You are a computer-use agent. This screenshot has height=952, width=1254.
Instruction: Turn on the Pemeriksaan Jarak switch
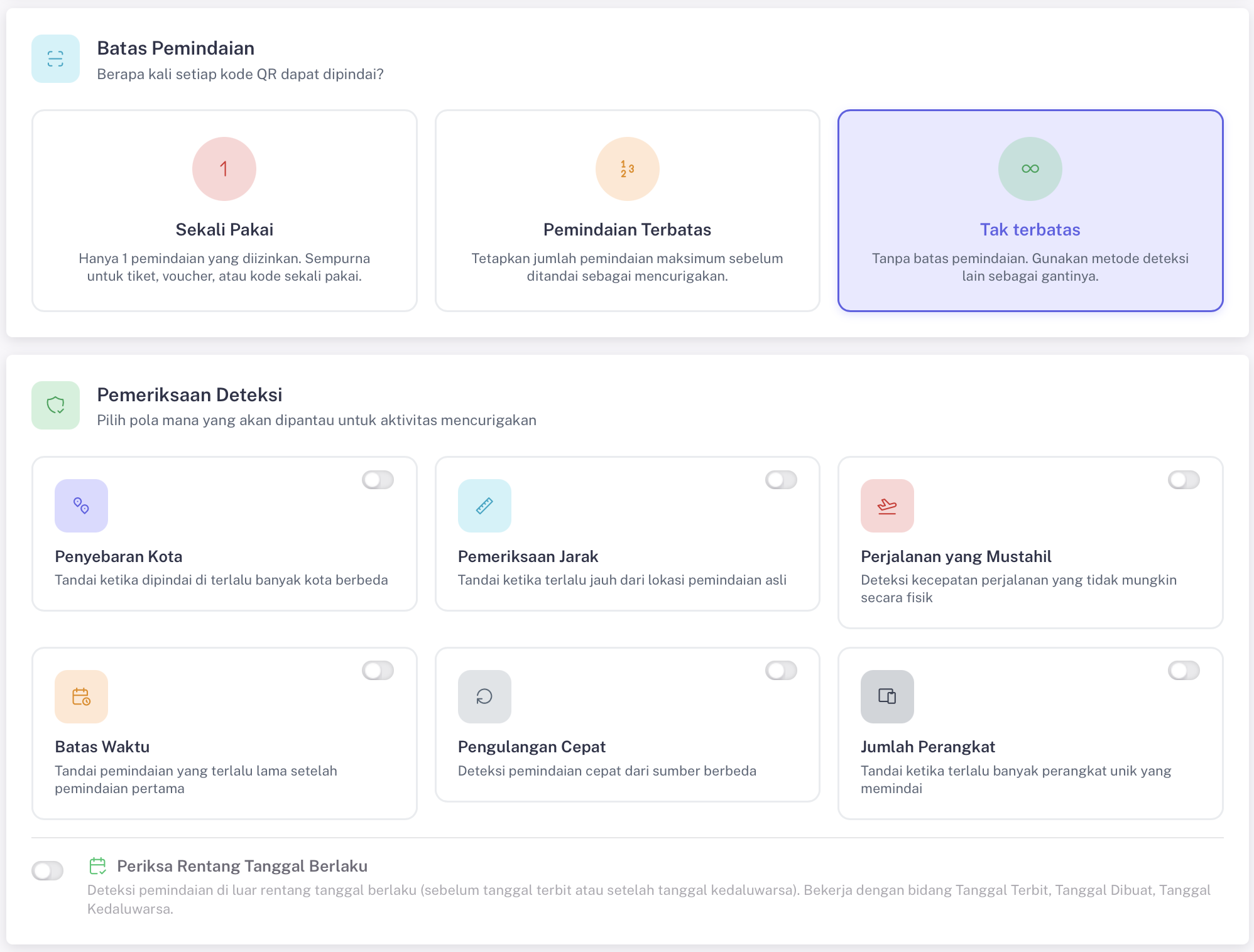(781, 480)
